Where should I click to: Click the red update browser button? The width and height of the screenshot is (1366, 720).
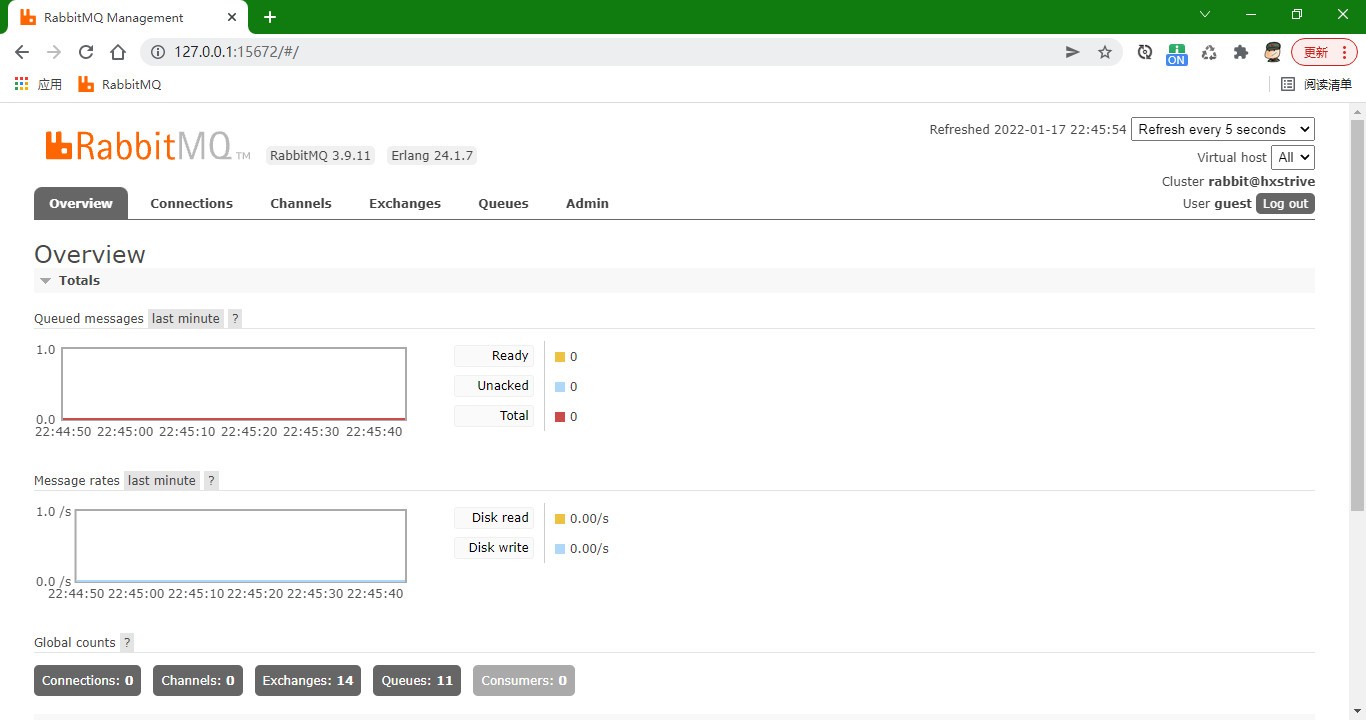(x=1324, y=52)
